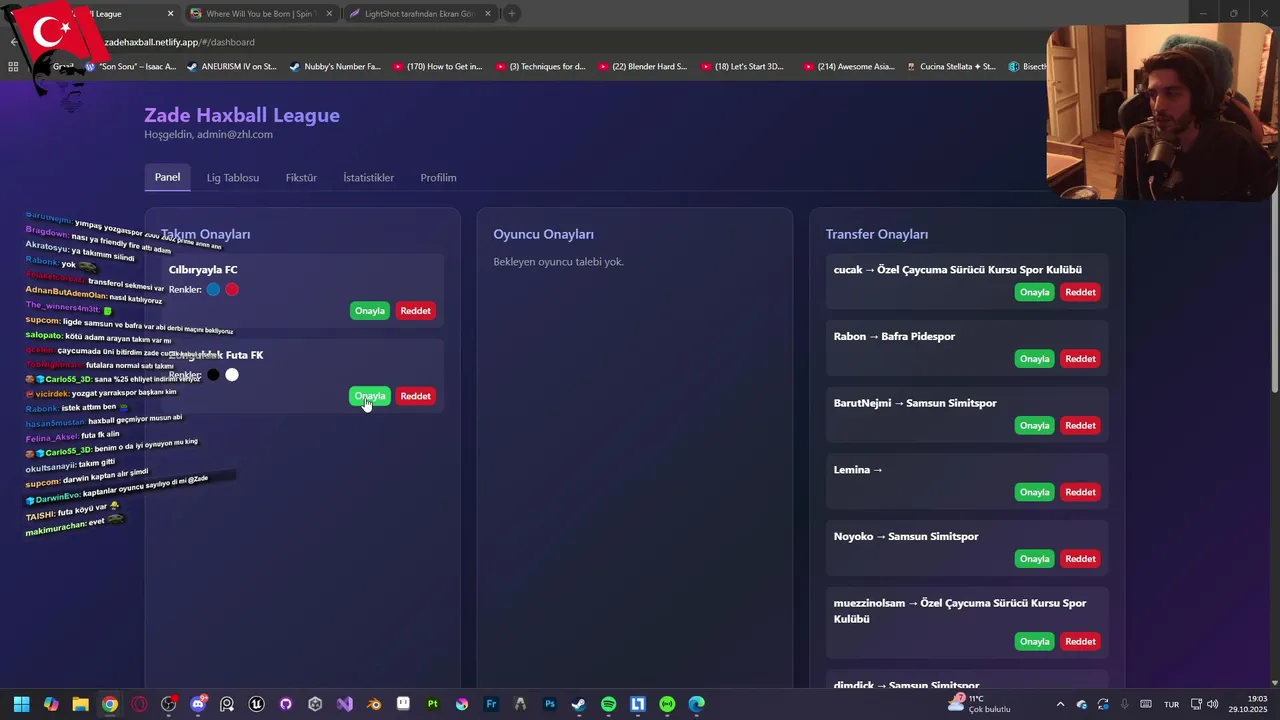1280x720 pixels.
Task: Launch Blender from the taskbar
Action: click(x=374, y=704)
